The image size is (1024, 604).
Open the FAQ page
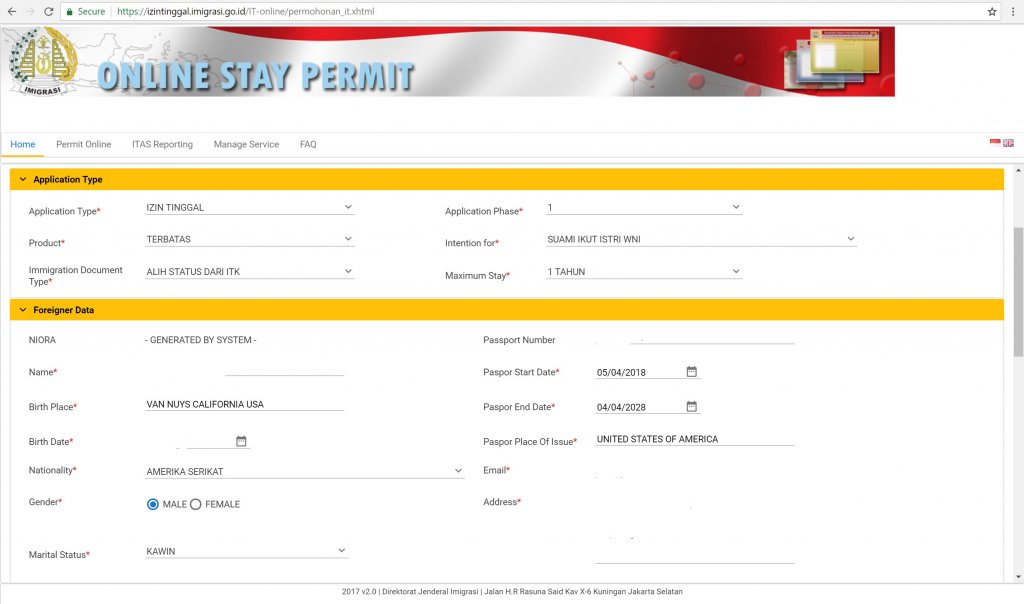coord(308,145)
